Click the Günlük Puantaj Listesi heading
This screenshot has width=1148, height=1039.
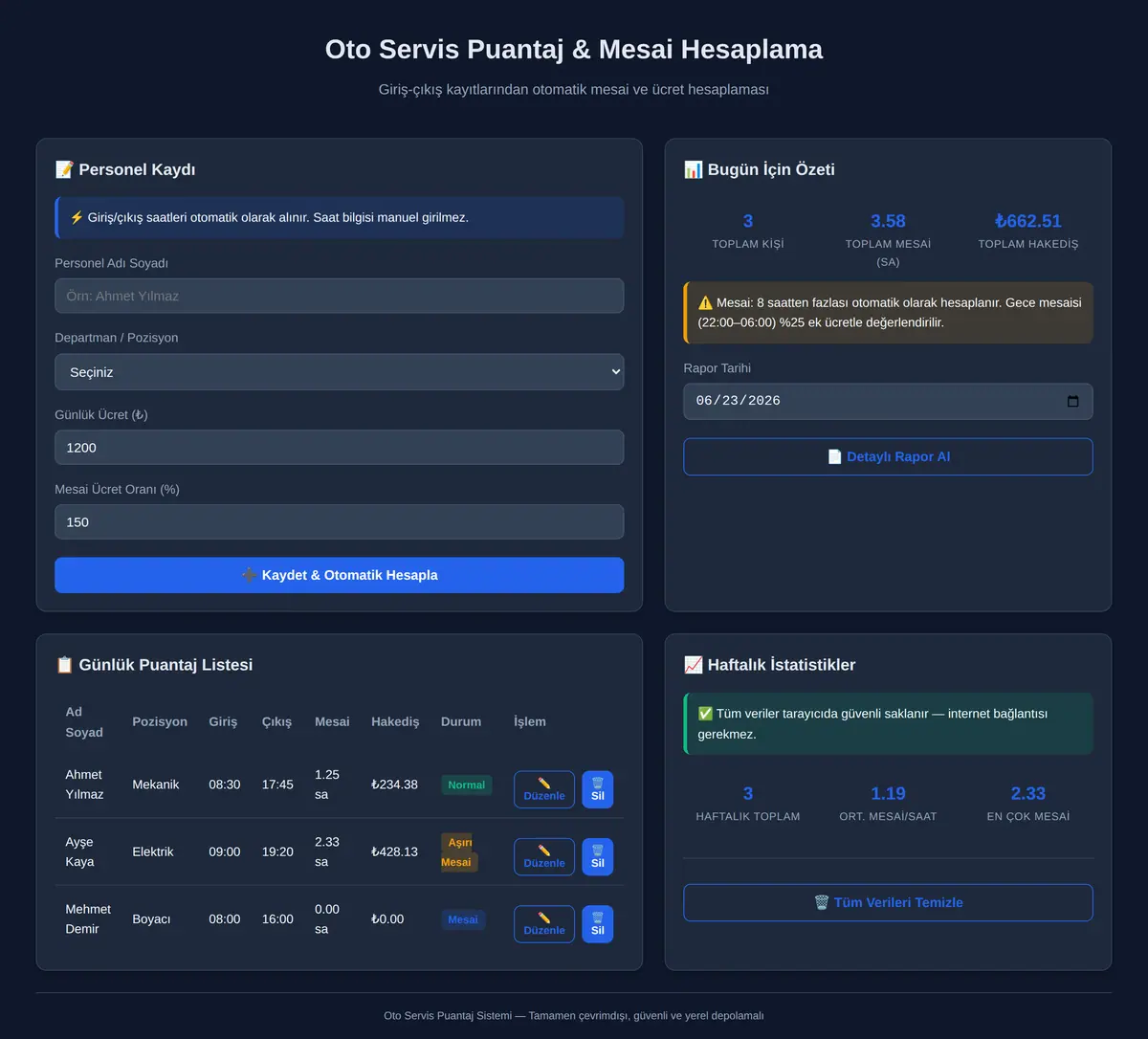pyautogui.click(x=154, y=665)
